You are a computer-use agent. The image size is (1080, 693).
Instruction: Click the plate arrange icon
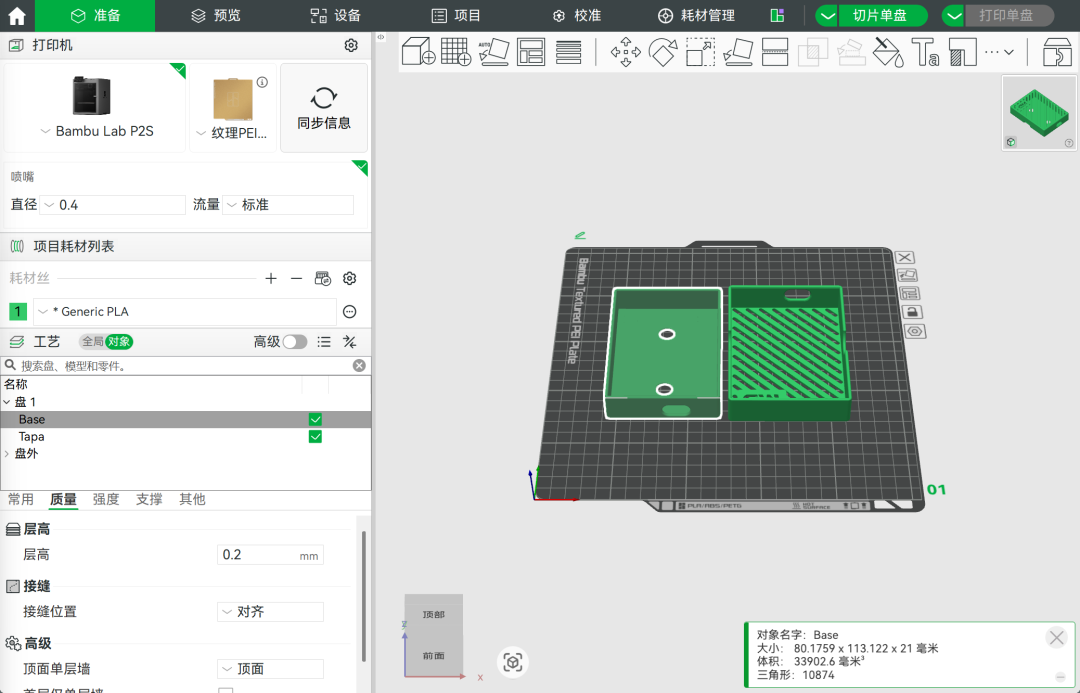coord(910,293)
